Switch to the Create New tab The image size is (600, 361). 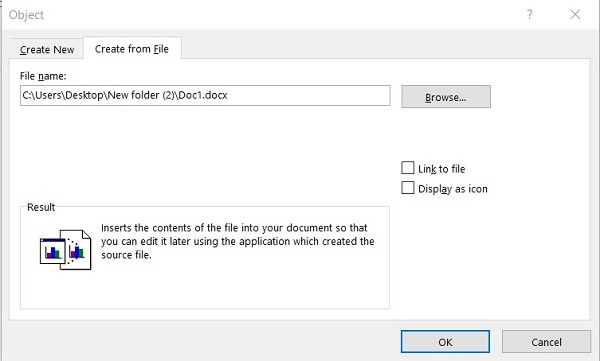(47, 49)
